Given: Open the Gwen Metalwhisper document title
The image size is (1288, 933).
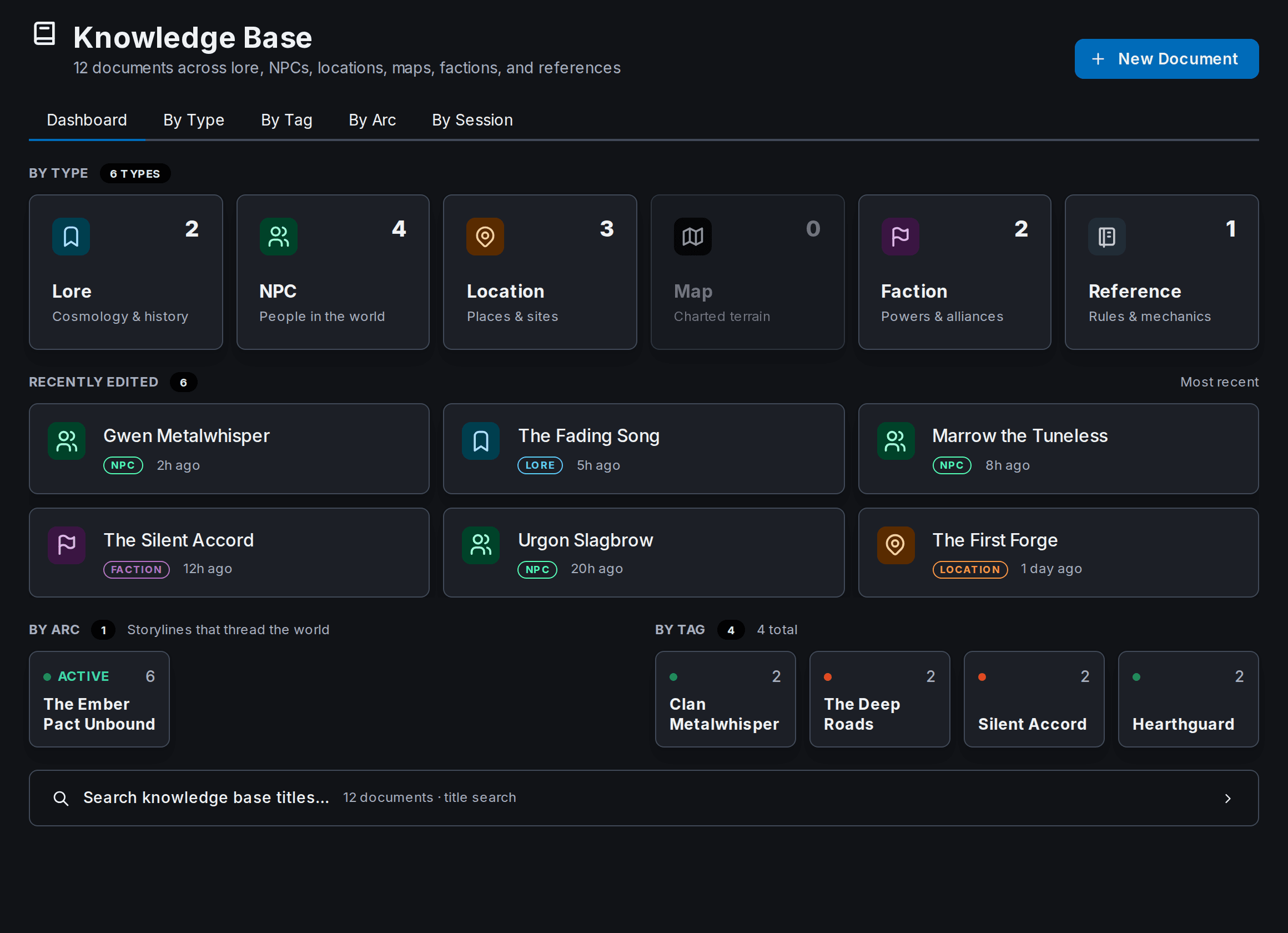Looking at the screenshot, I should tap(187, 436).
